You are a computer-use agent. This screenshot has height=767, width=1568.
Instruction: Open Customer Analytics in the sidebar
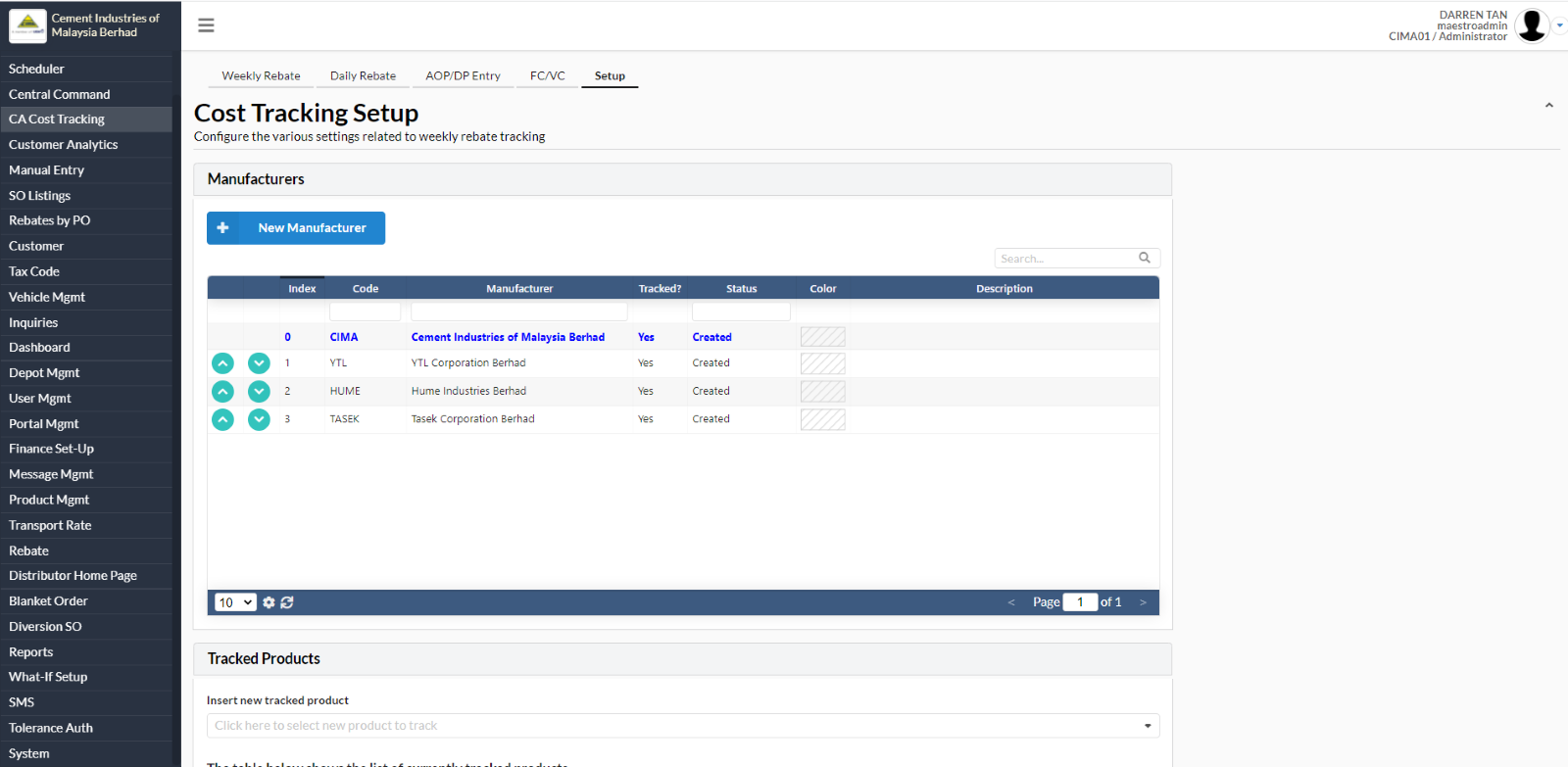86,144
